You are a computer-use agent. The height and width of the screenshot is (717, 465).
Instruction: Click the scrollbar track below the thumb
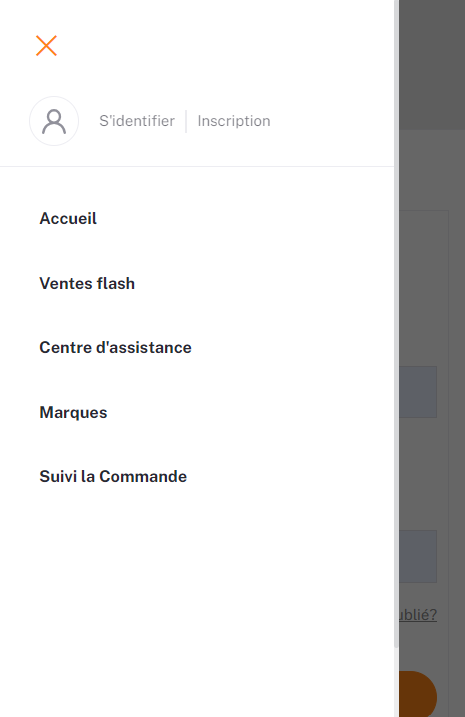pos(396,682)
